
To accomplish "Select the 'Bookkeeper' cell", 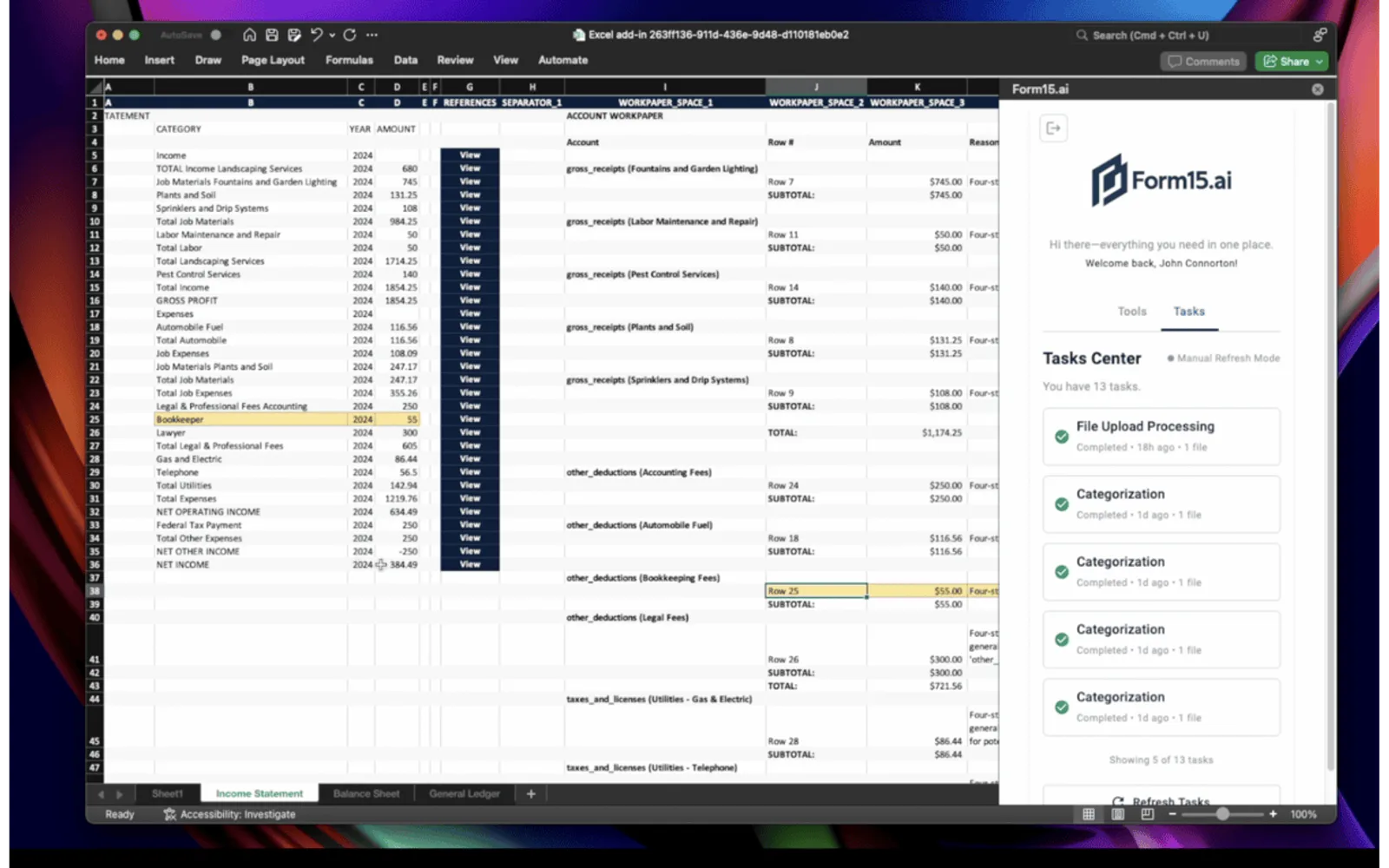I will point(251,419).
